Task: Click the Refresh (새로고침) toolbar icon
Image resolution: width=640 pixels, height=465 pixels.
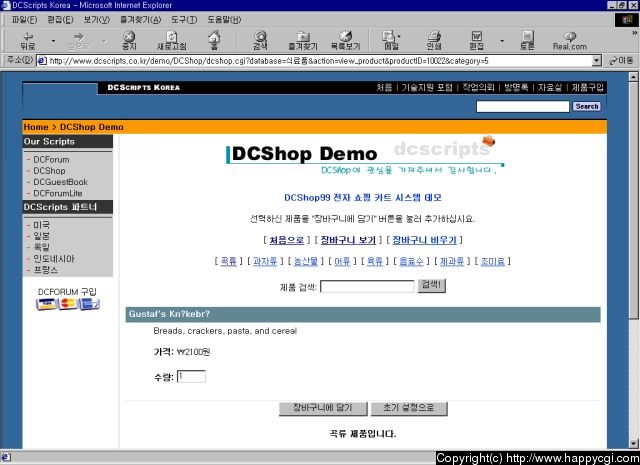Action: pyautogui.click(x=172, y=40)
